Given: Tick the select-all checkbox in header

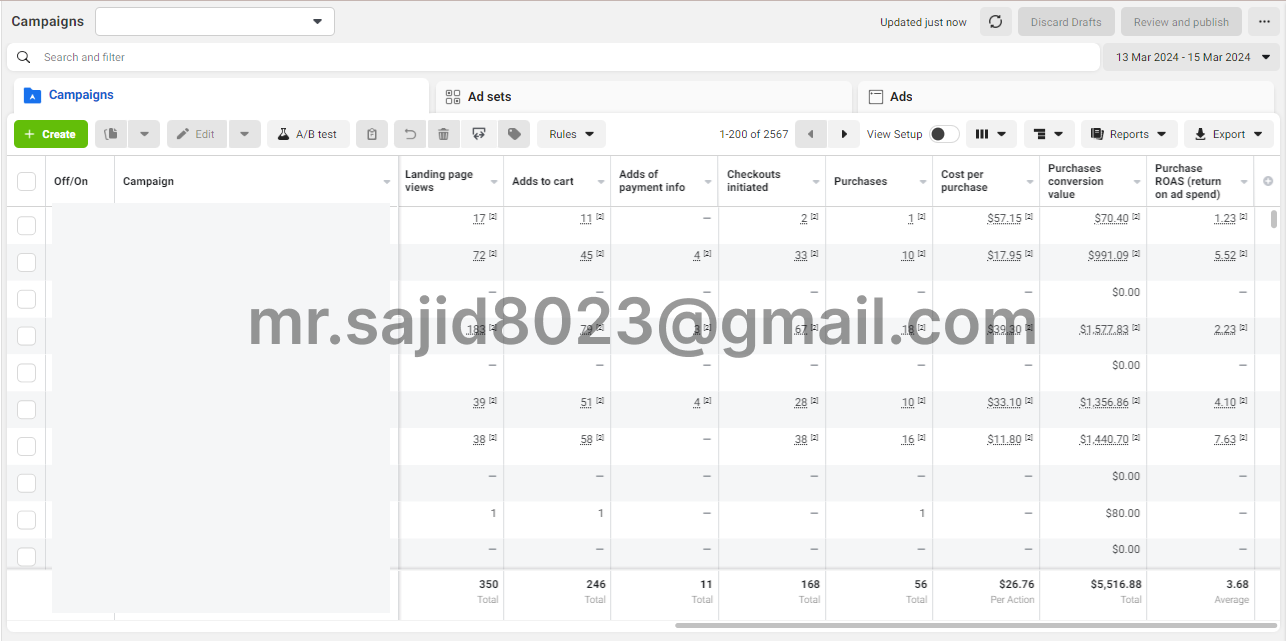Looking at the screenshot, I should pos(26,181).
